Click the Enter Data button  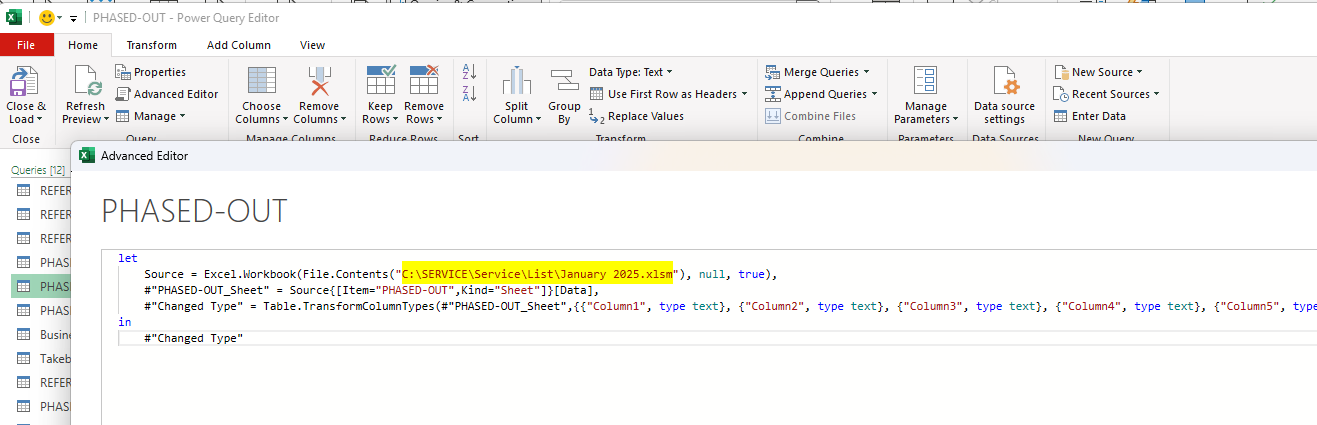(1089, 116)
